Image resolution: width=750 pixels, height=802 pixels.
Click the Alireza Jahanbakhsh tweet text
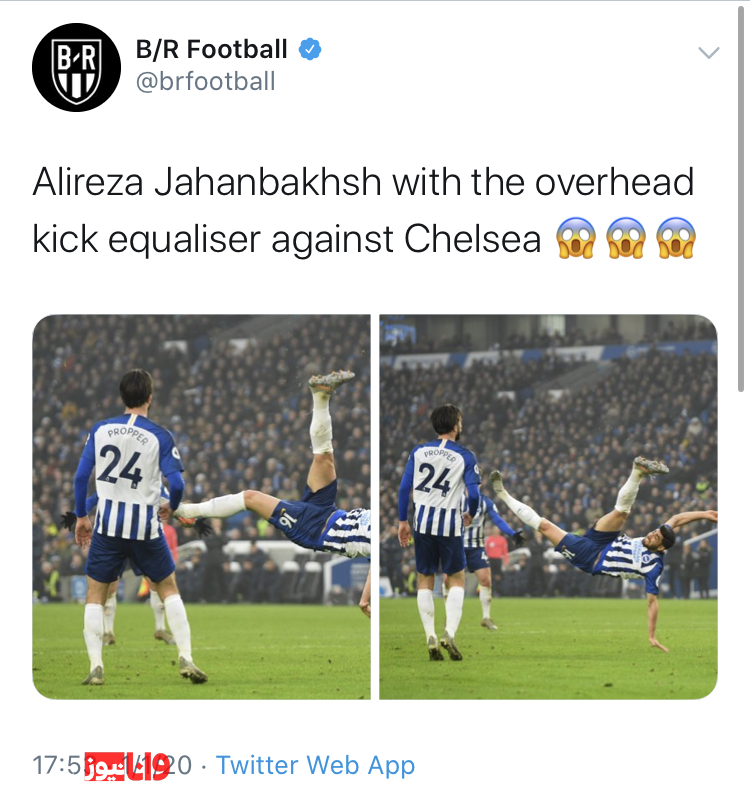[x=363, y=210]
